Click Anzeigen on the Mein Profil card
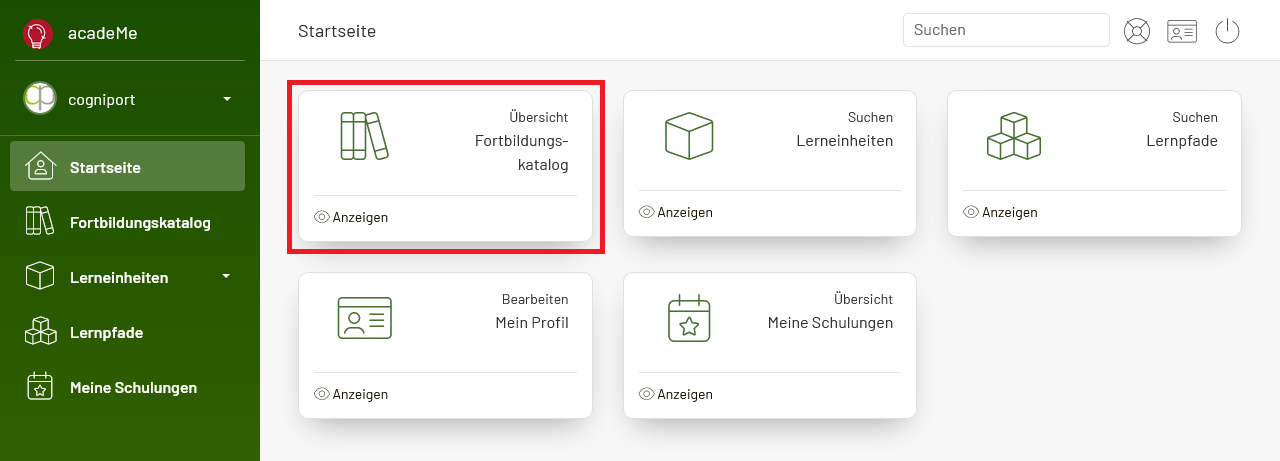The height and width of the screenshot is (461, 1280). 351,394
